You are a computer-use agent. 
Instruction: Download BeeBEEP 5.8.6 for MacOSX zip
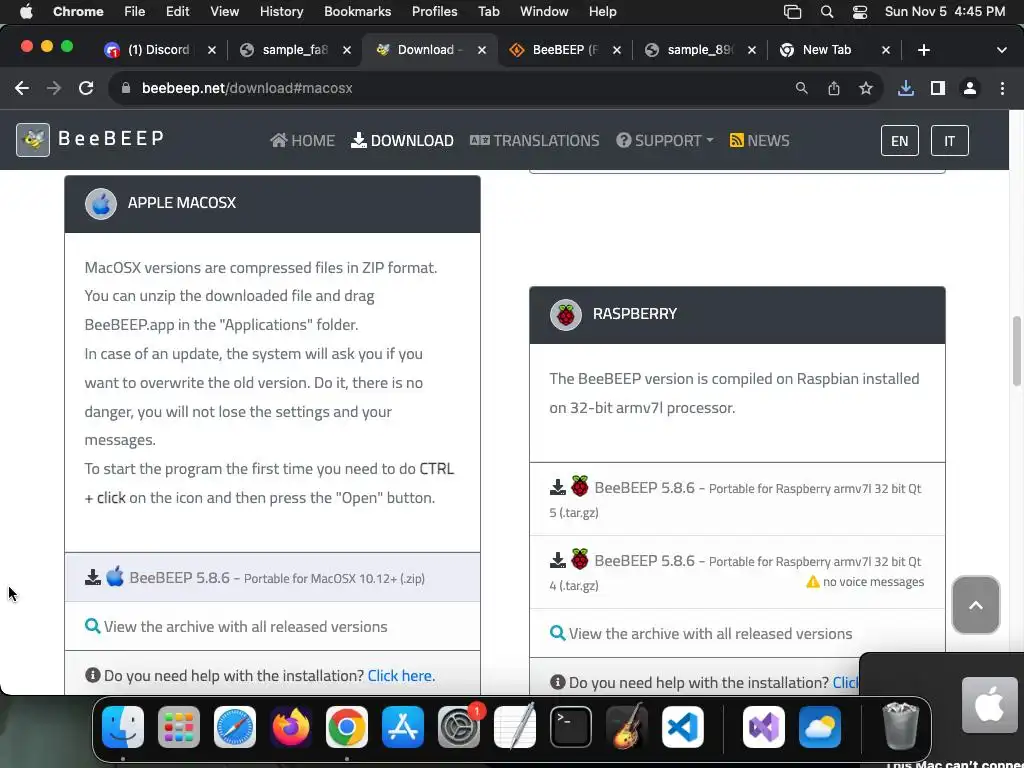272,577
